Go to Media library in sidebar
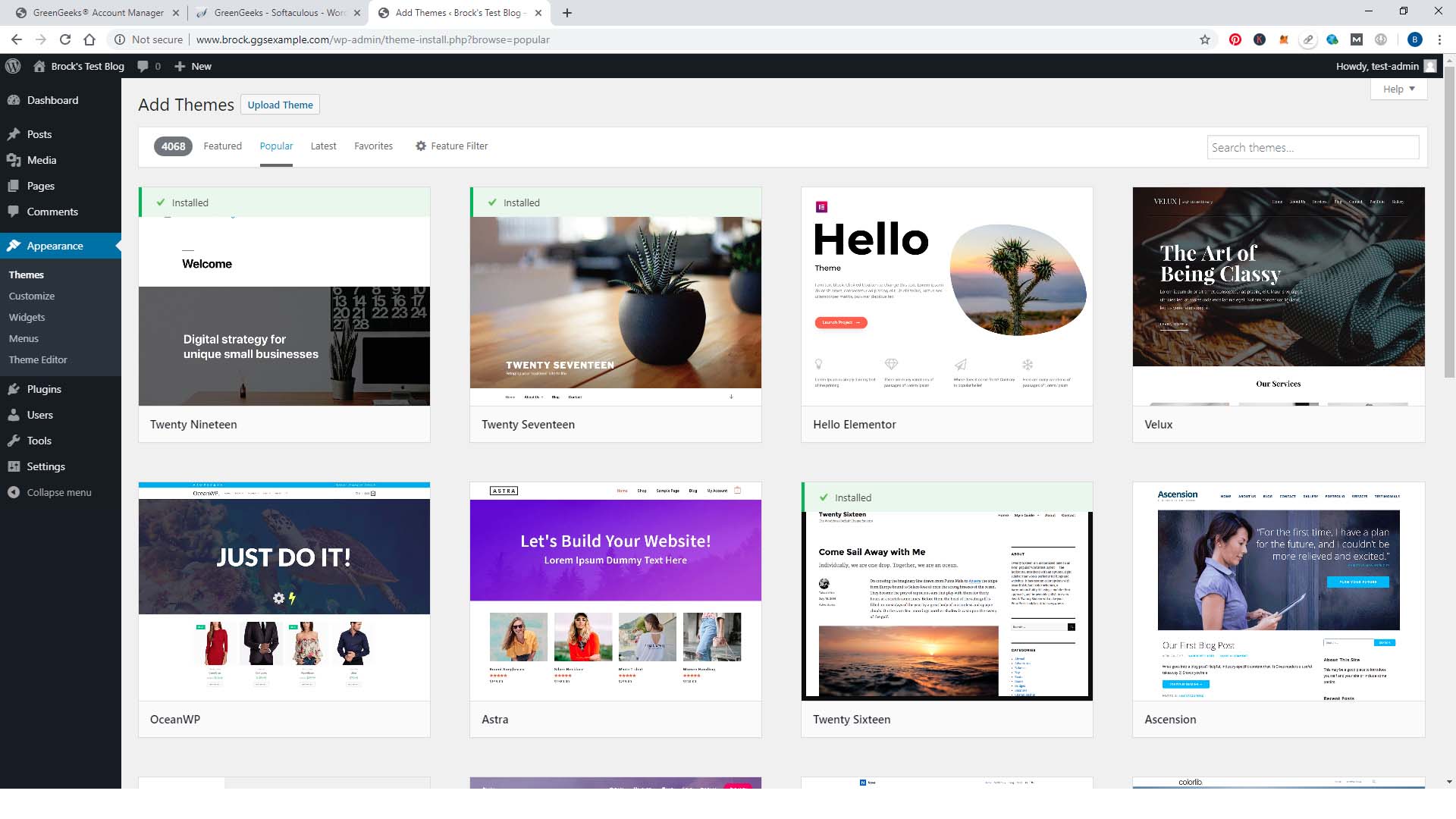Image resolution: width=1456 pixels, height=819 pixels. coord(42,160)
